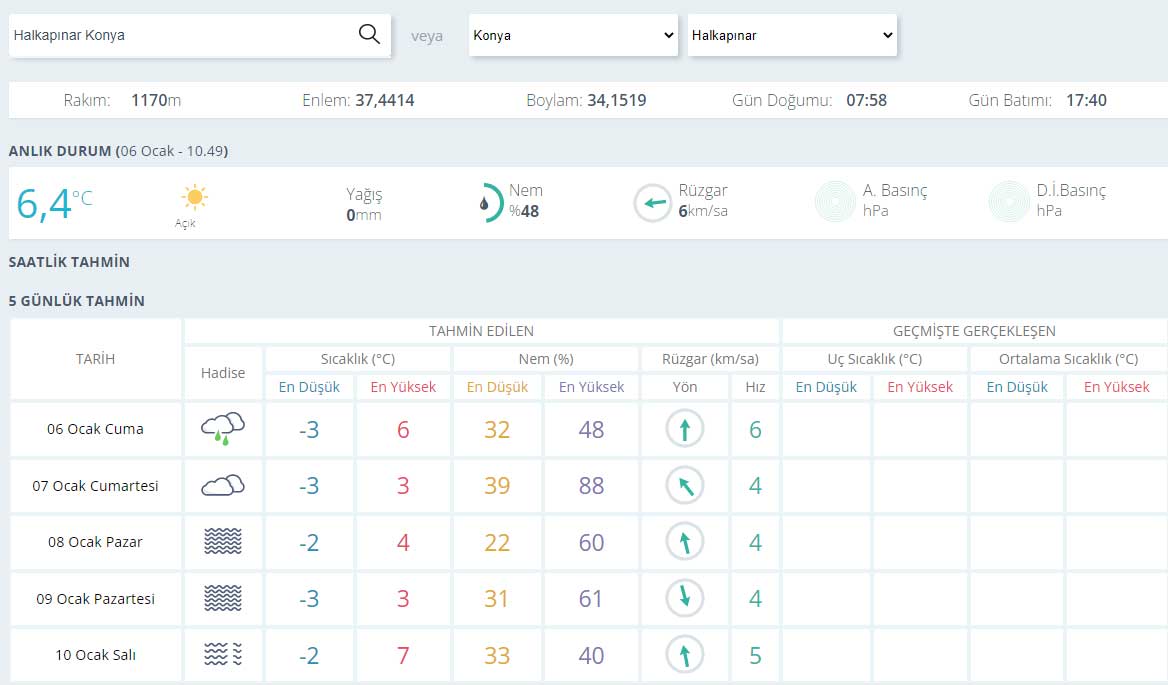Click the Gün Batımı 17:40 value

(1038, 101)
